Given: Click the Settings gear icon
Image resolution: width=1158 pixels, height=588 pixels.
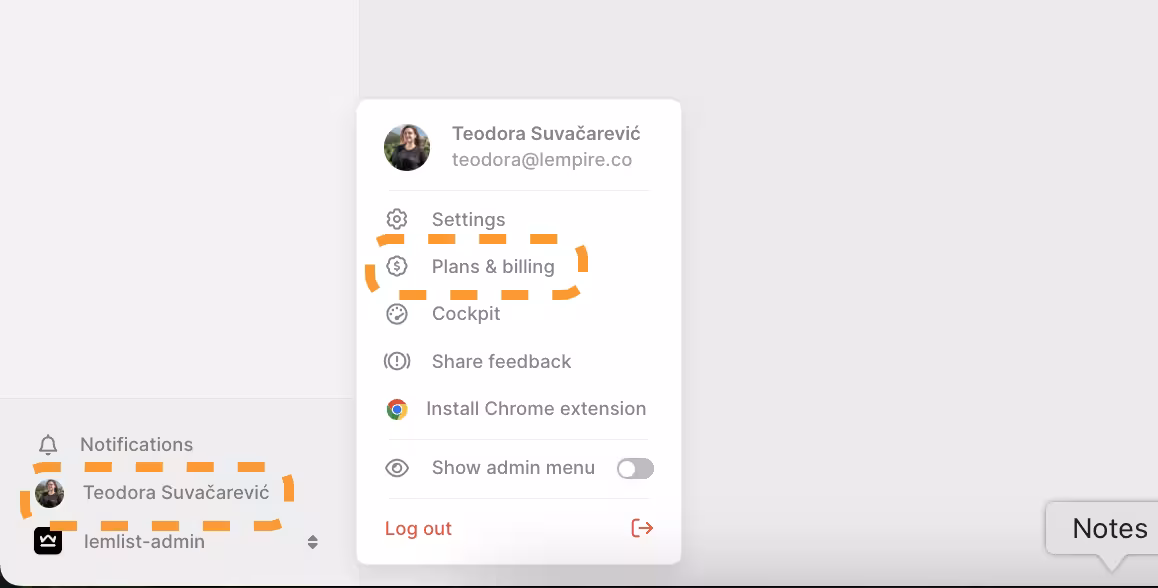Looking at the screenshot, I should click(x=397, y=219).
